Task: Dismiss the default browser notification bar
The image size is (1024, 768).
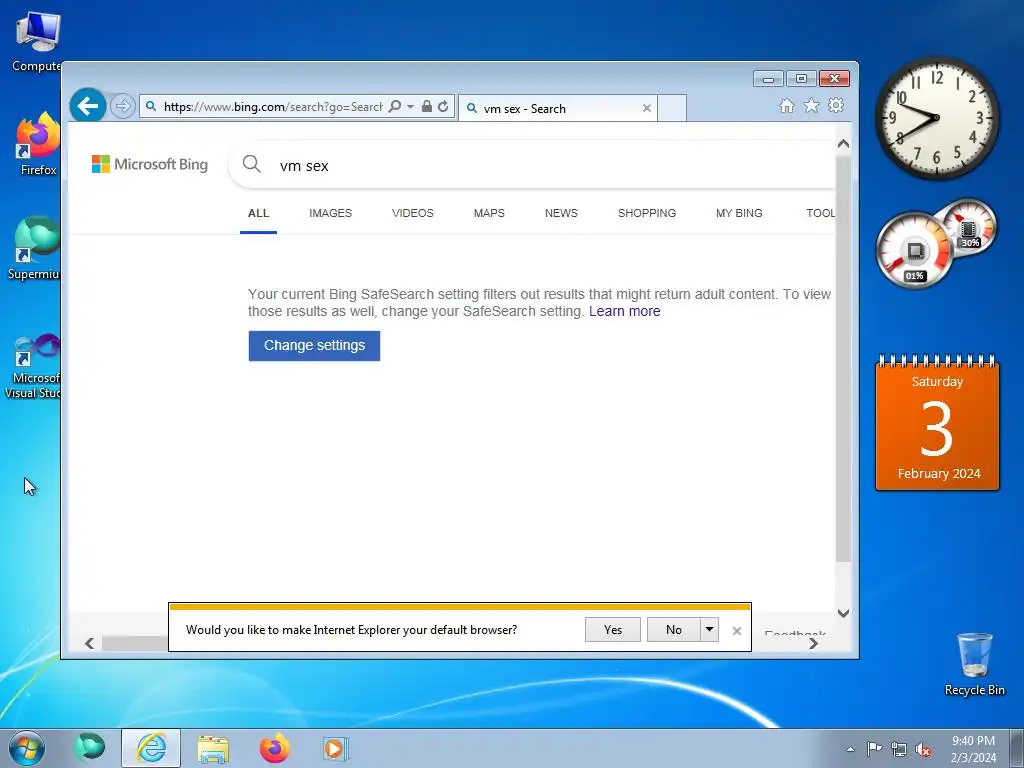Action: tap(737, 631)
